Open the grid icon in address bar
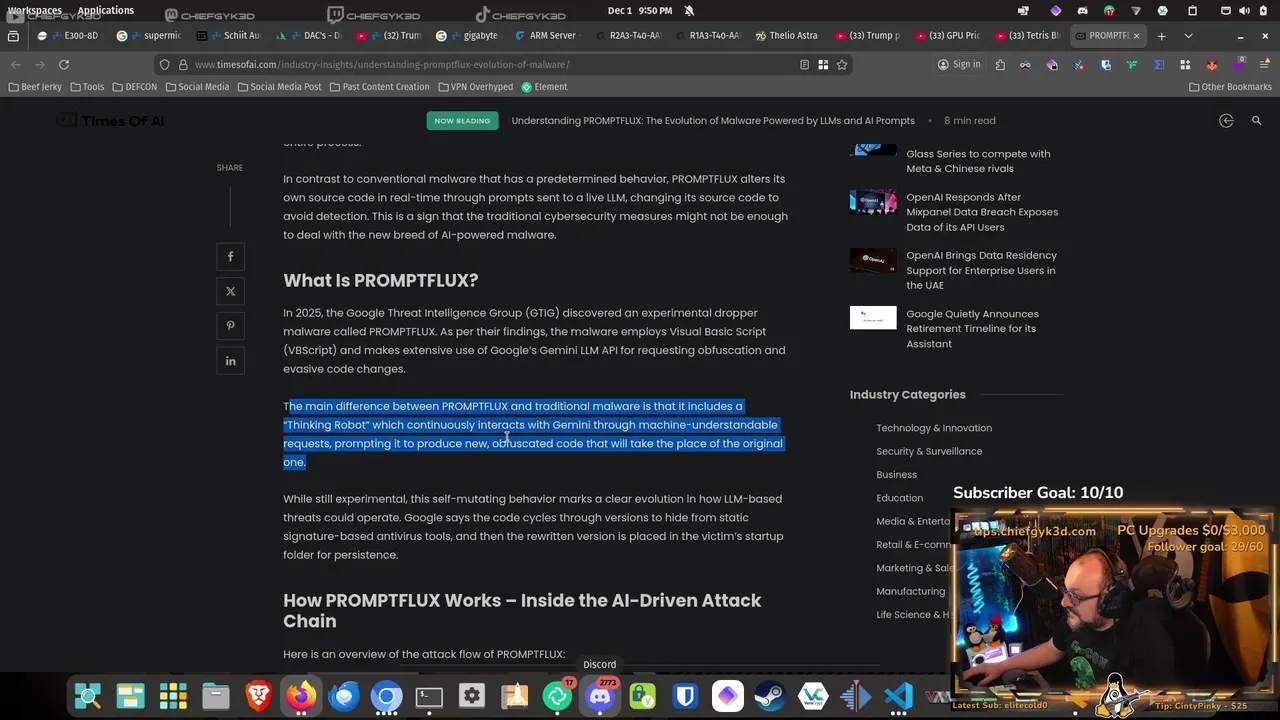The width and height of the screenshot is (1280, 720). coord(823,65)
